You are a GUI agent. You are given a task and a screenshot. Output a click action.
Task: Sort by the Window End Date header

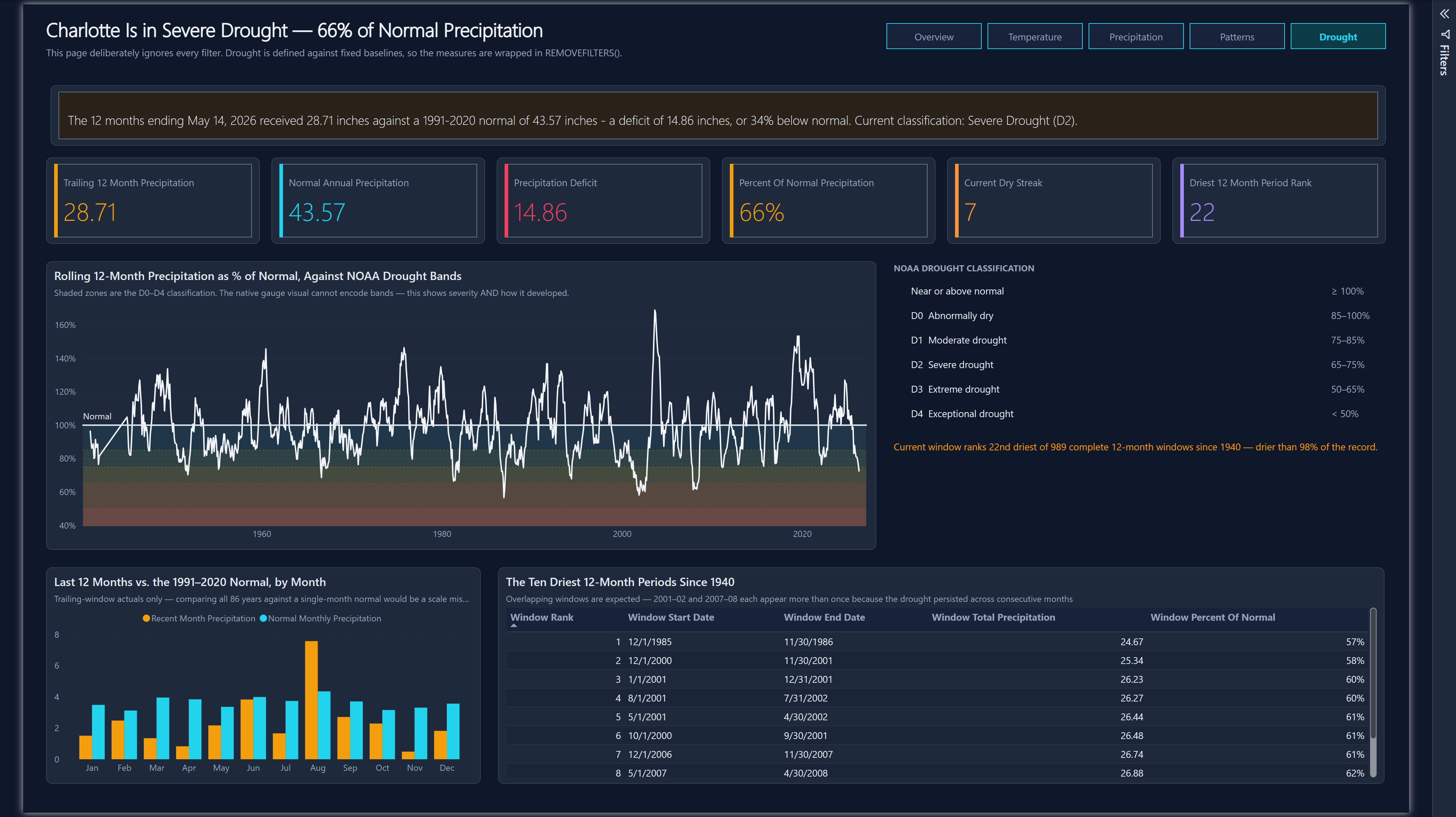point(824,617)
